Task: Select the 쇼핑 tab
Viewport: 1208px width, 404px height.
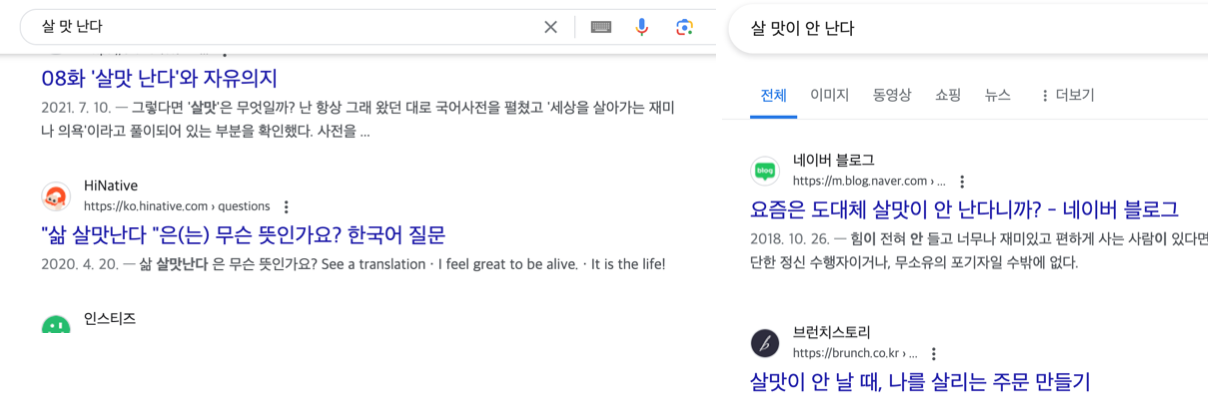Action: 948,95
